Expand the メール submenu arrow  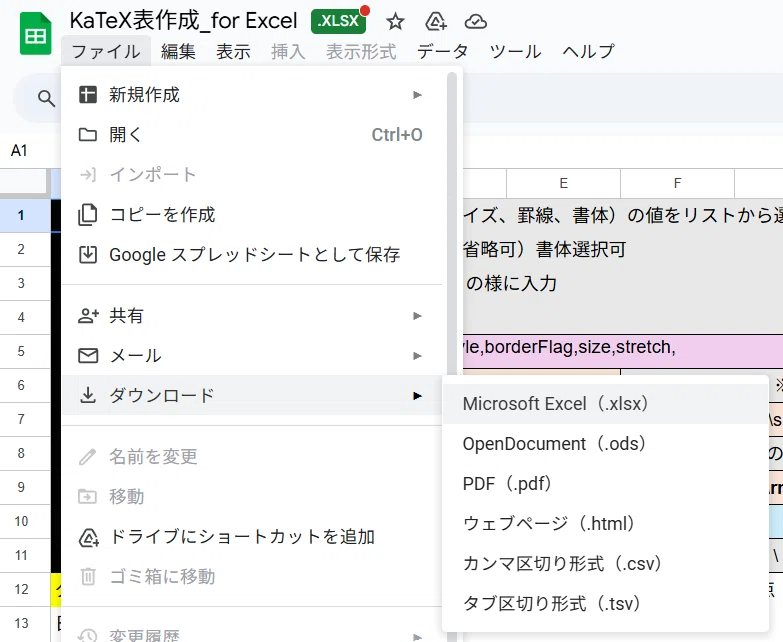(x=417, y=356)
